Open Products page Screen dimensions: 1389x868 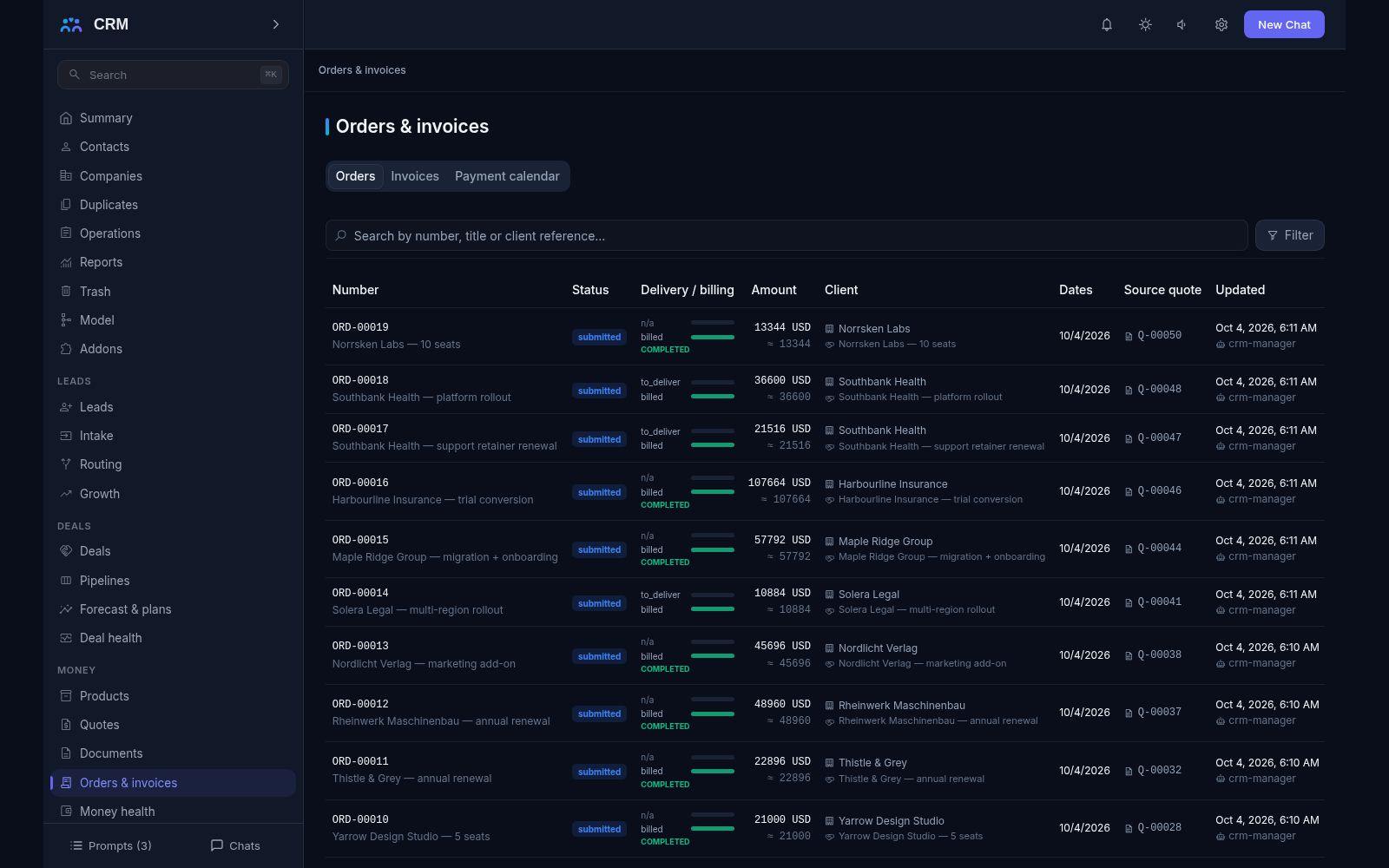(x=173, y=696)
